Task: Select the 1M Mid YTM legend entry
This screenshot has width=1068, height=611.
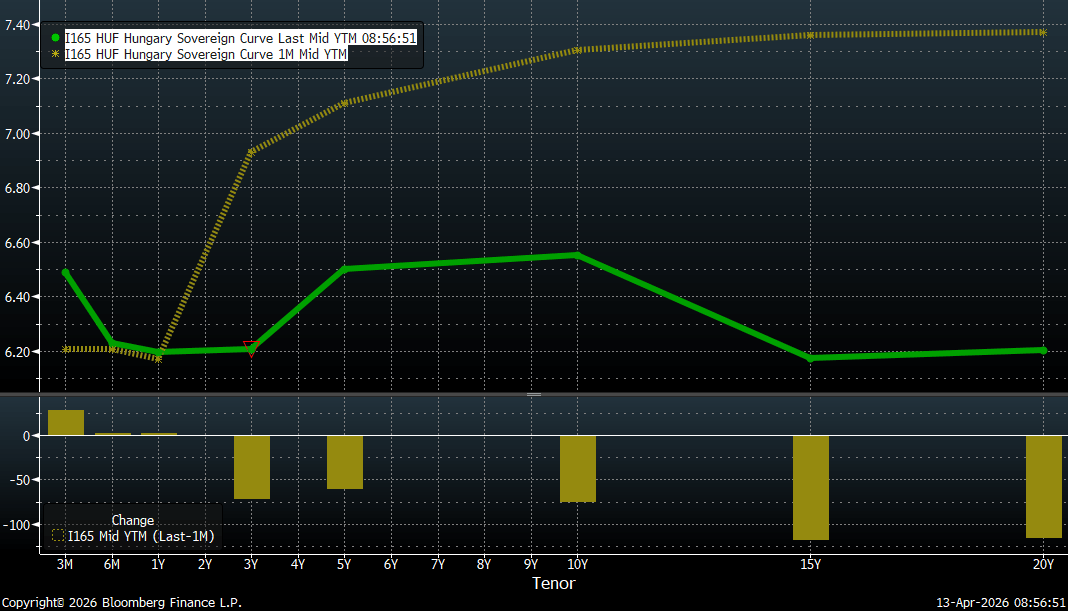Action: pos(206,55)
